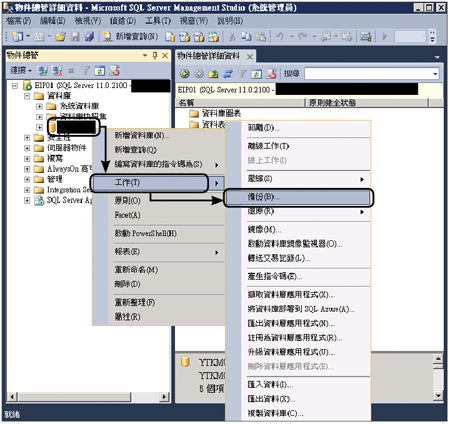The image size is (450, 424).
Task: Click the filter funnel icon in Object Explorer
Action: pyautogui.click(x=86, y=71)
